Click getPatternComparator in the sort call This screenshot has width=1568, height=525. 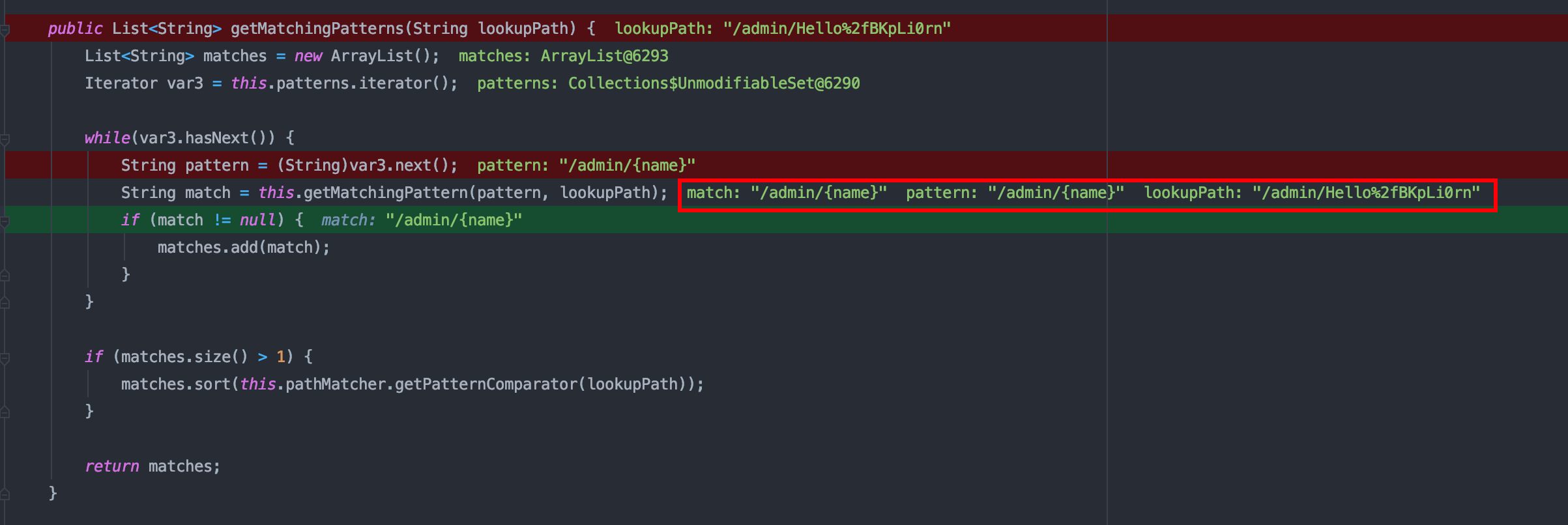pos(486,384)
